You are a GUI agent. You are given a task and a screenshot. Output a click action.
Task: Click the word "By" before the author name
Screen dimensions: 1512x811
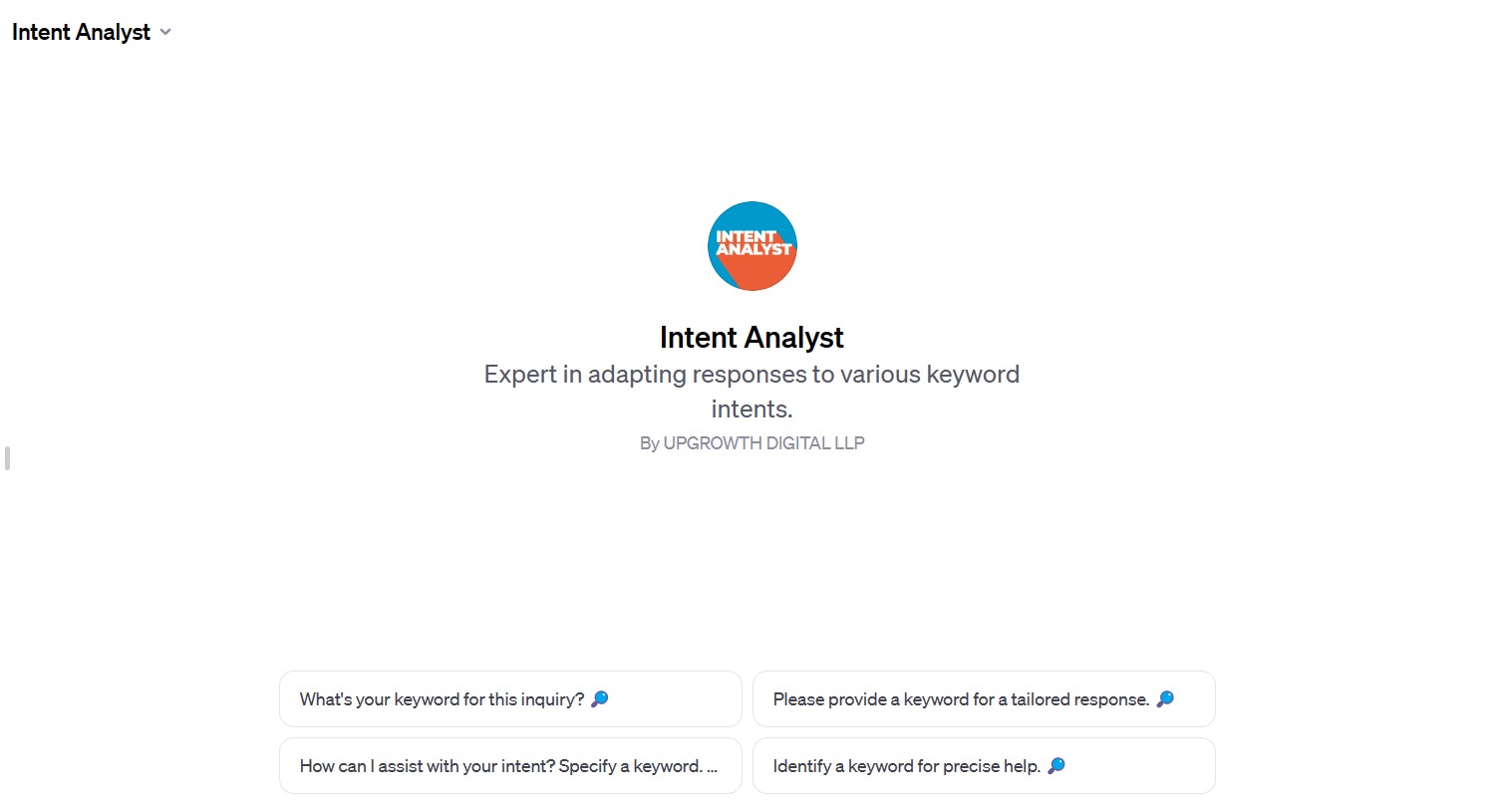649,443
